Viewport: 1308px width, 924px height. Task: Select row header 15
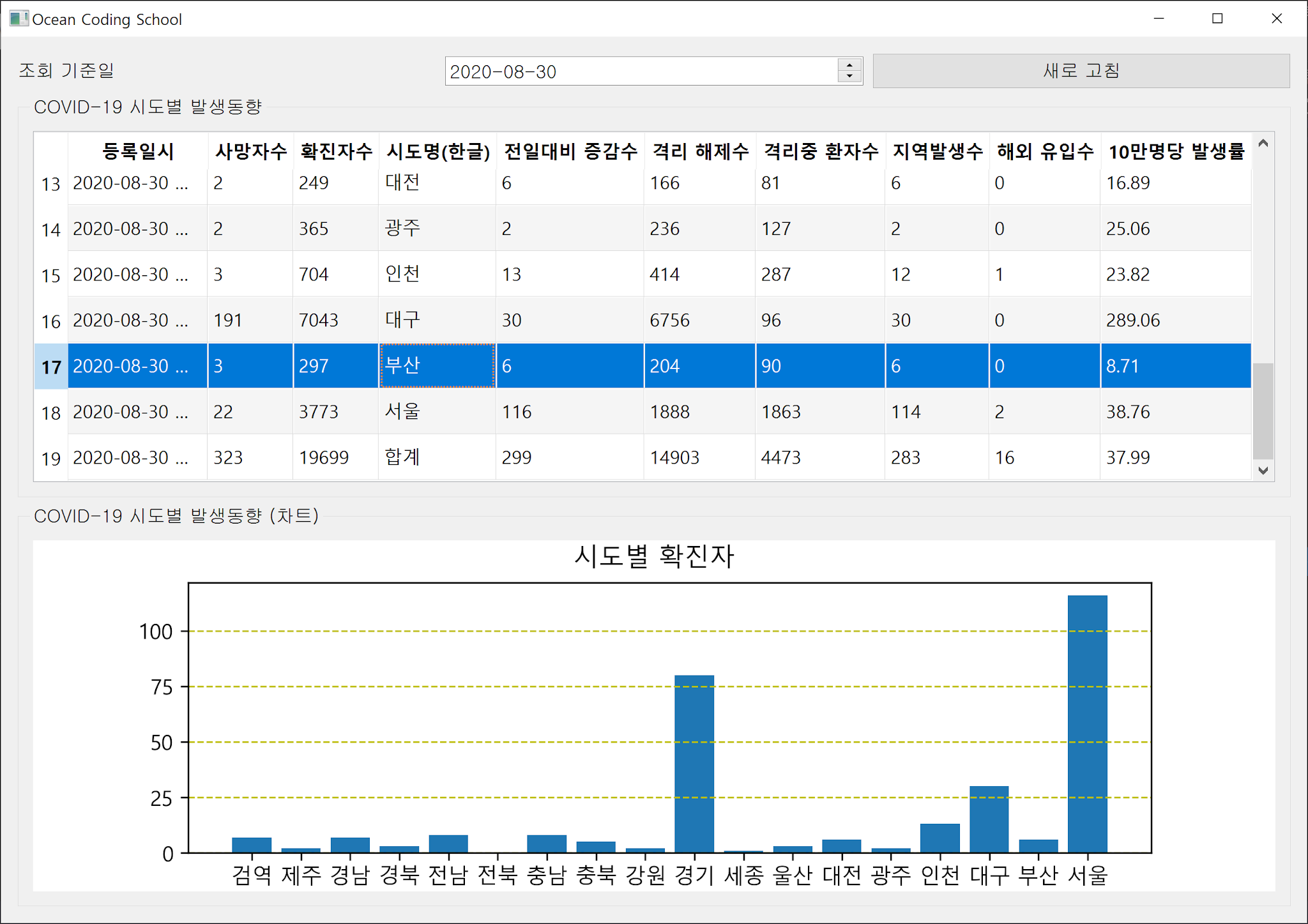[x=51, y=275]
